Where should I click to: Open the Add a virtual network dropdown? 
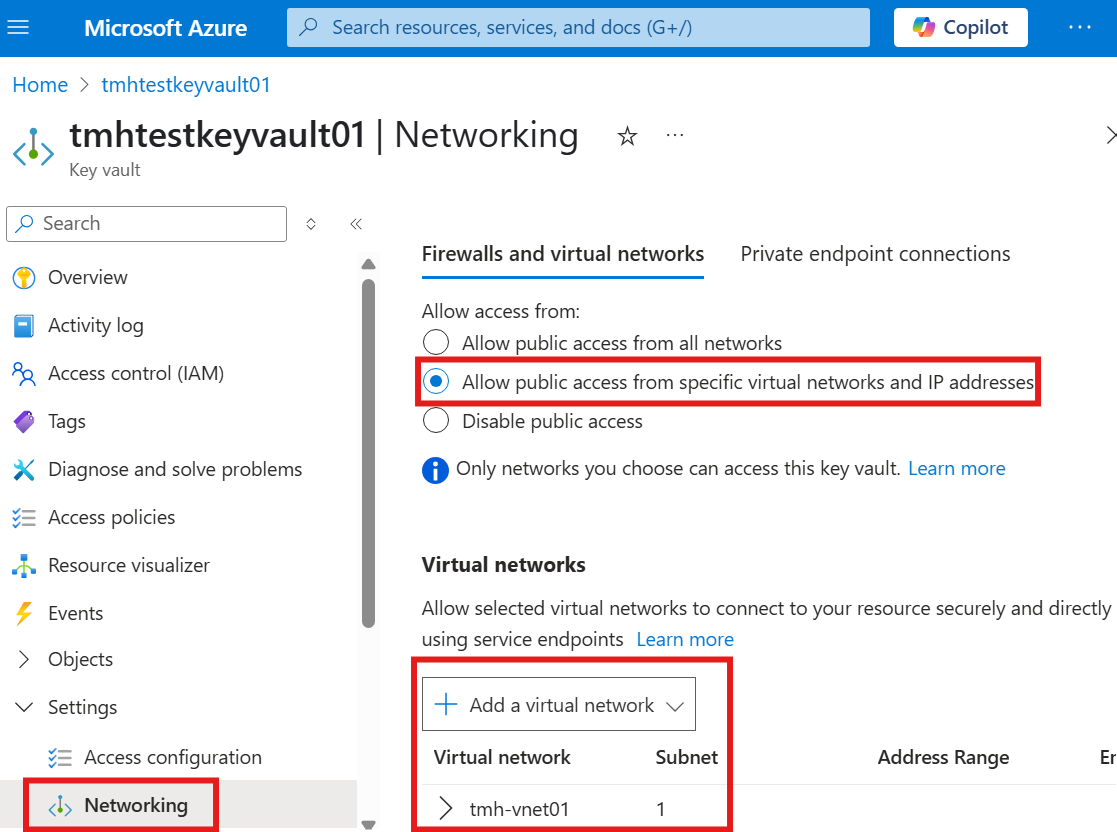coord(558,704)
